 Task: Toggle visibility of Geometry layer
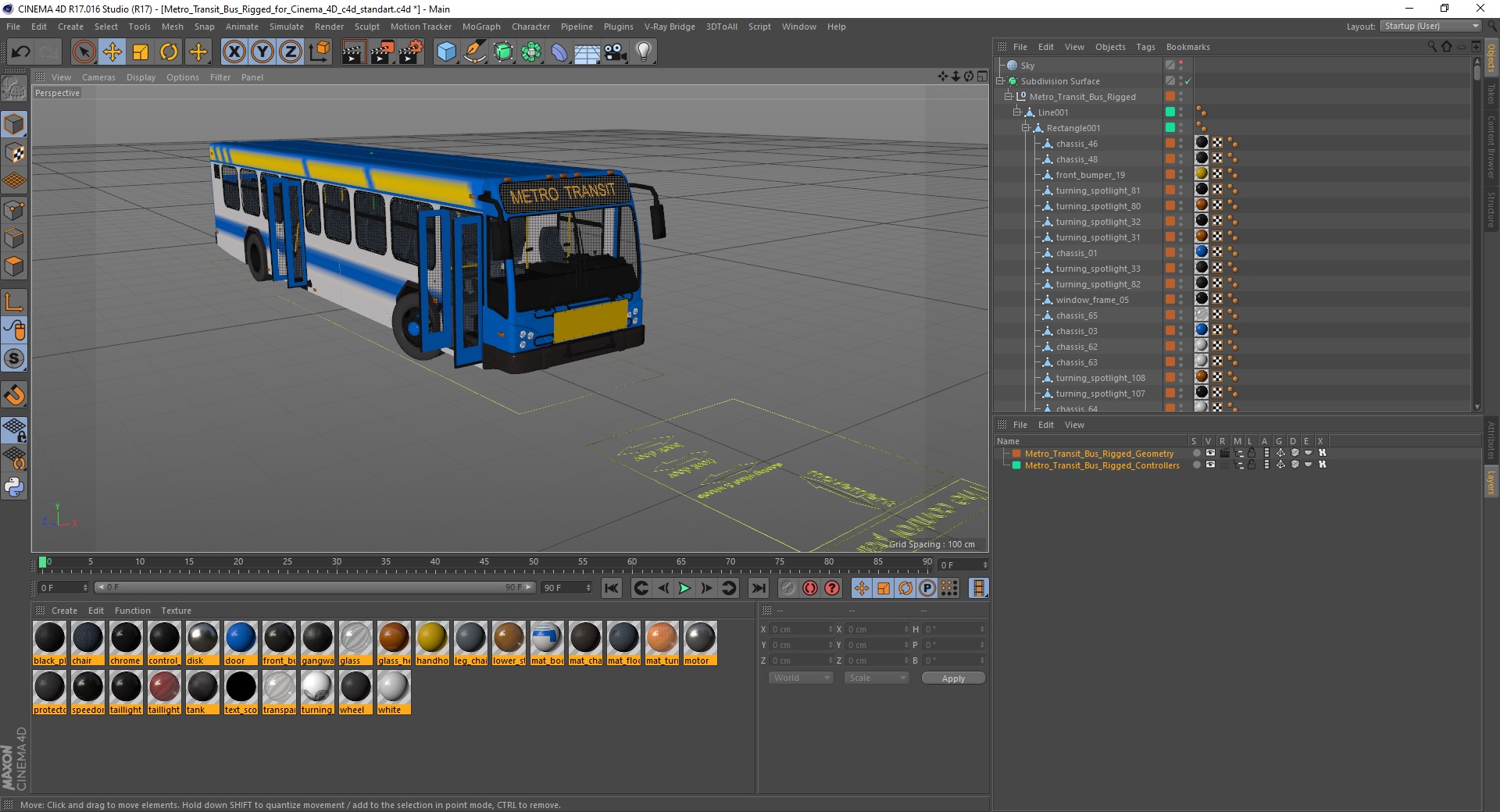coord(1210,453)
